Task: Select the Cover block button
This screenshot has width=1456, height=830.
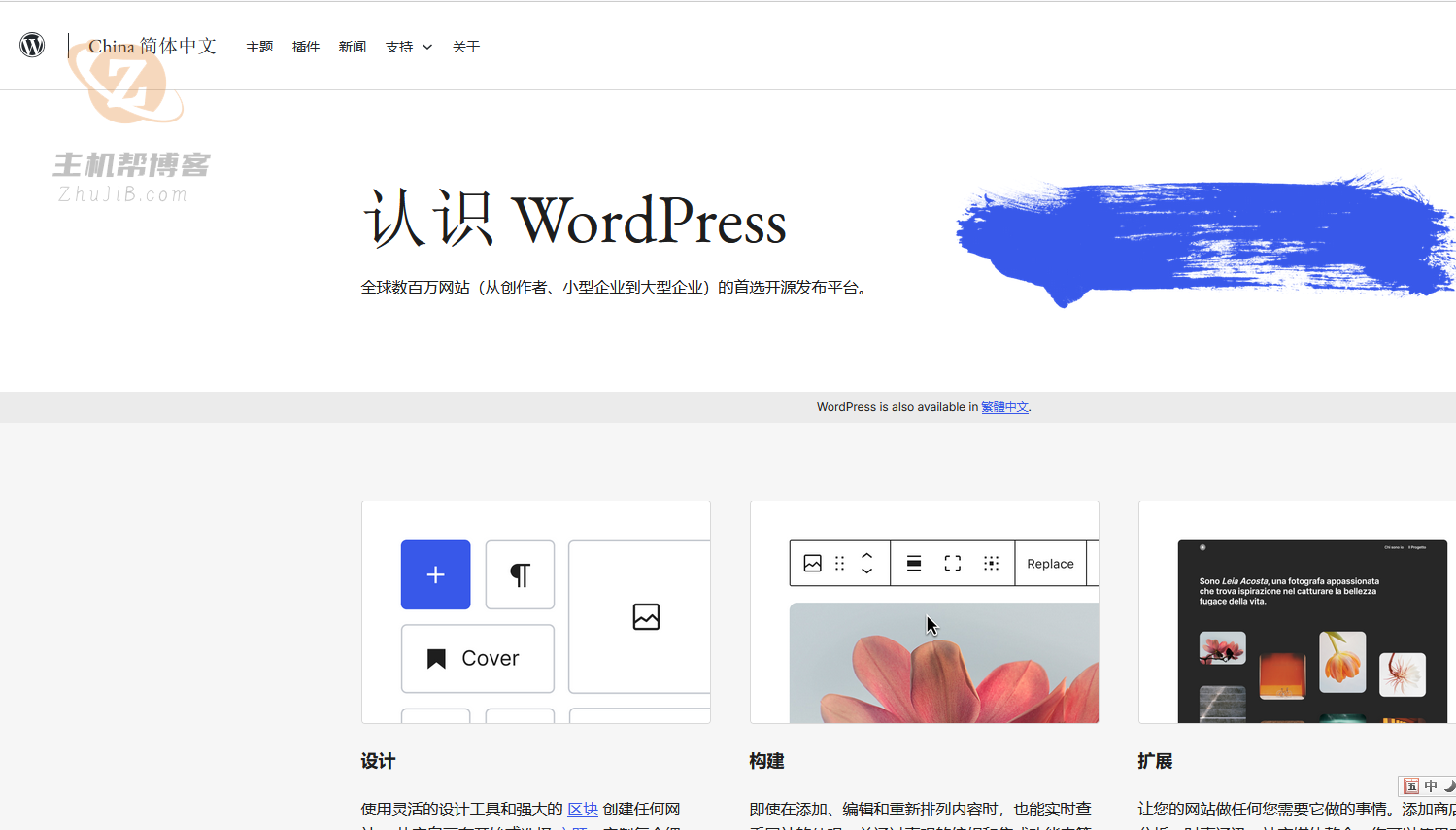Action: (478, 658)
